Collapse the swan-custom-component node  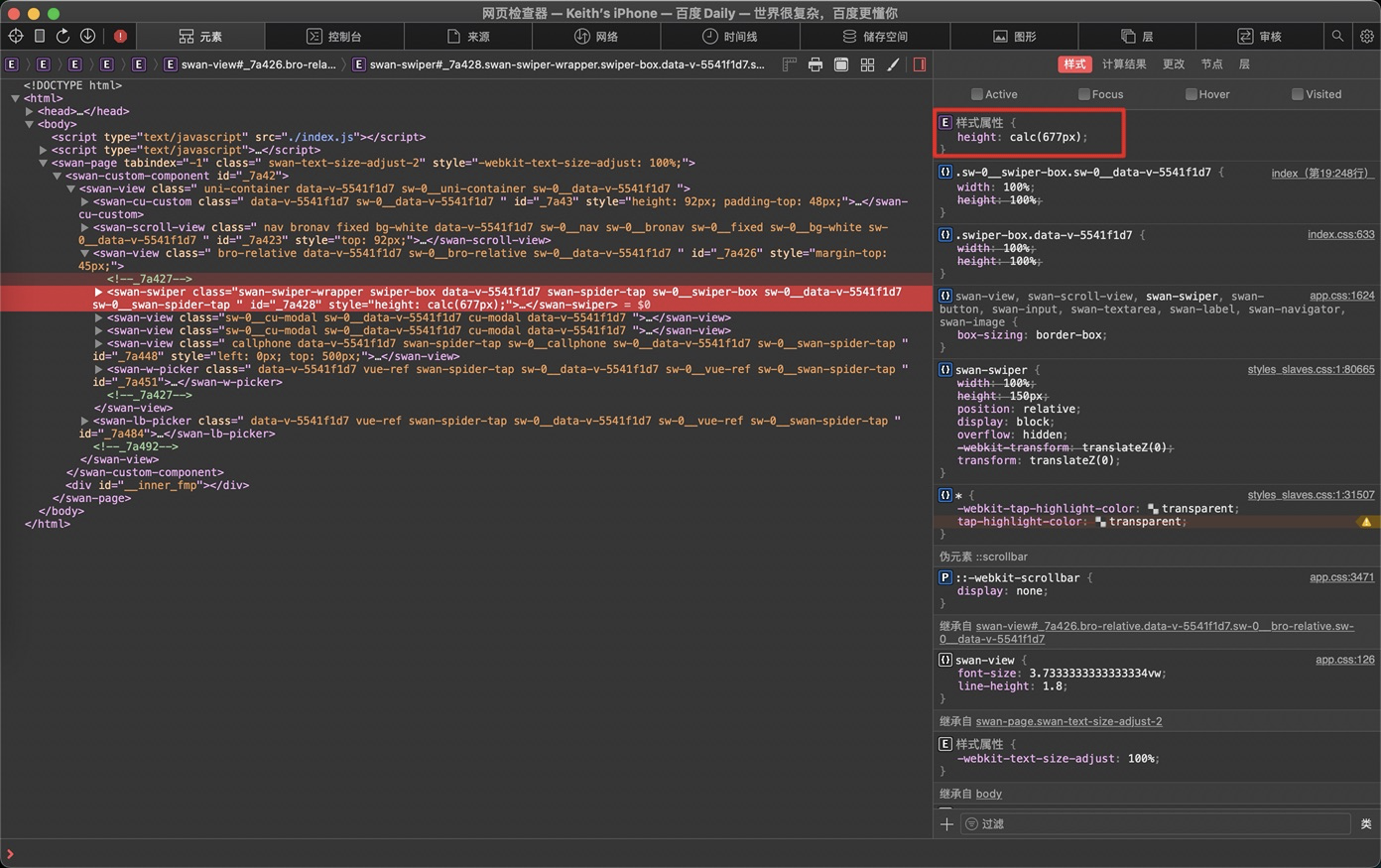[x=58, y=176]
